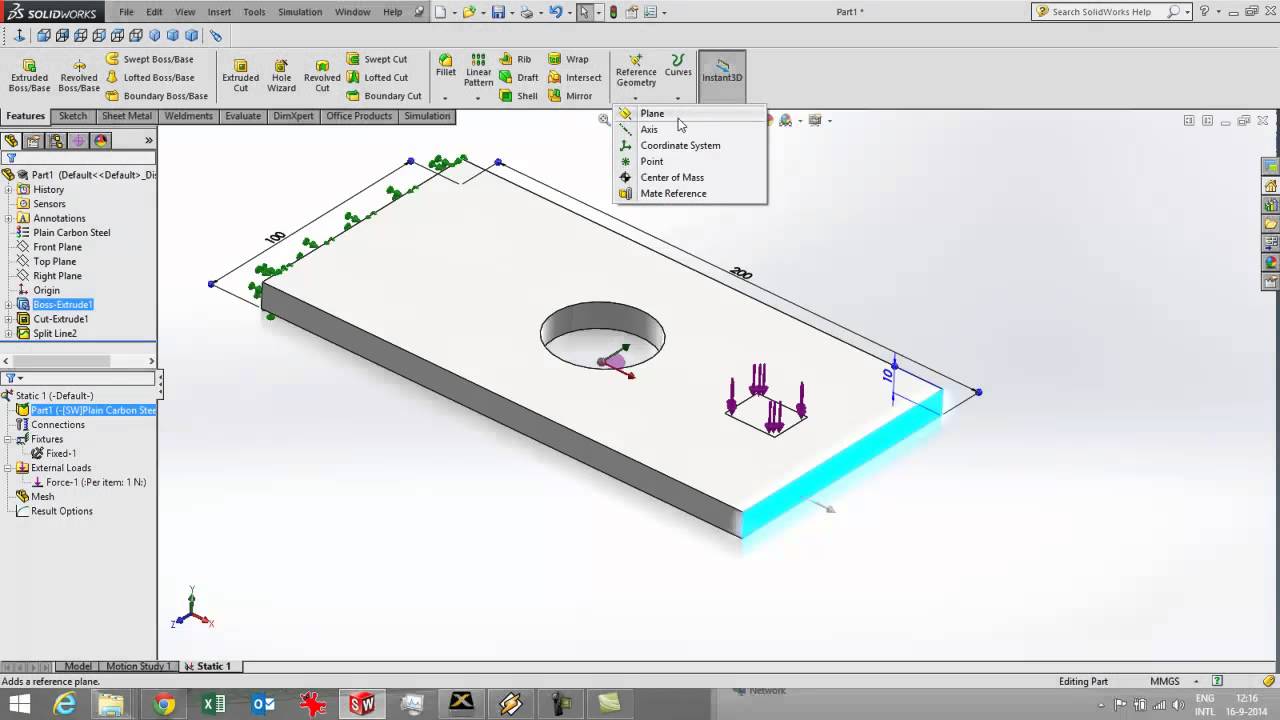Choose Coordinate System from the menu
Screen dimensions: 1280x720
pyautogui.click(x=690, y=145)
